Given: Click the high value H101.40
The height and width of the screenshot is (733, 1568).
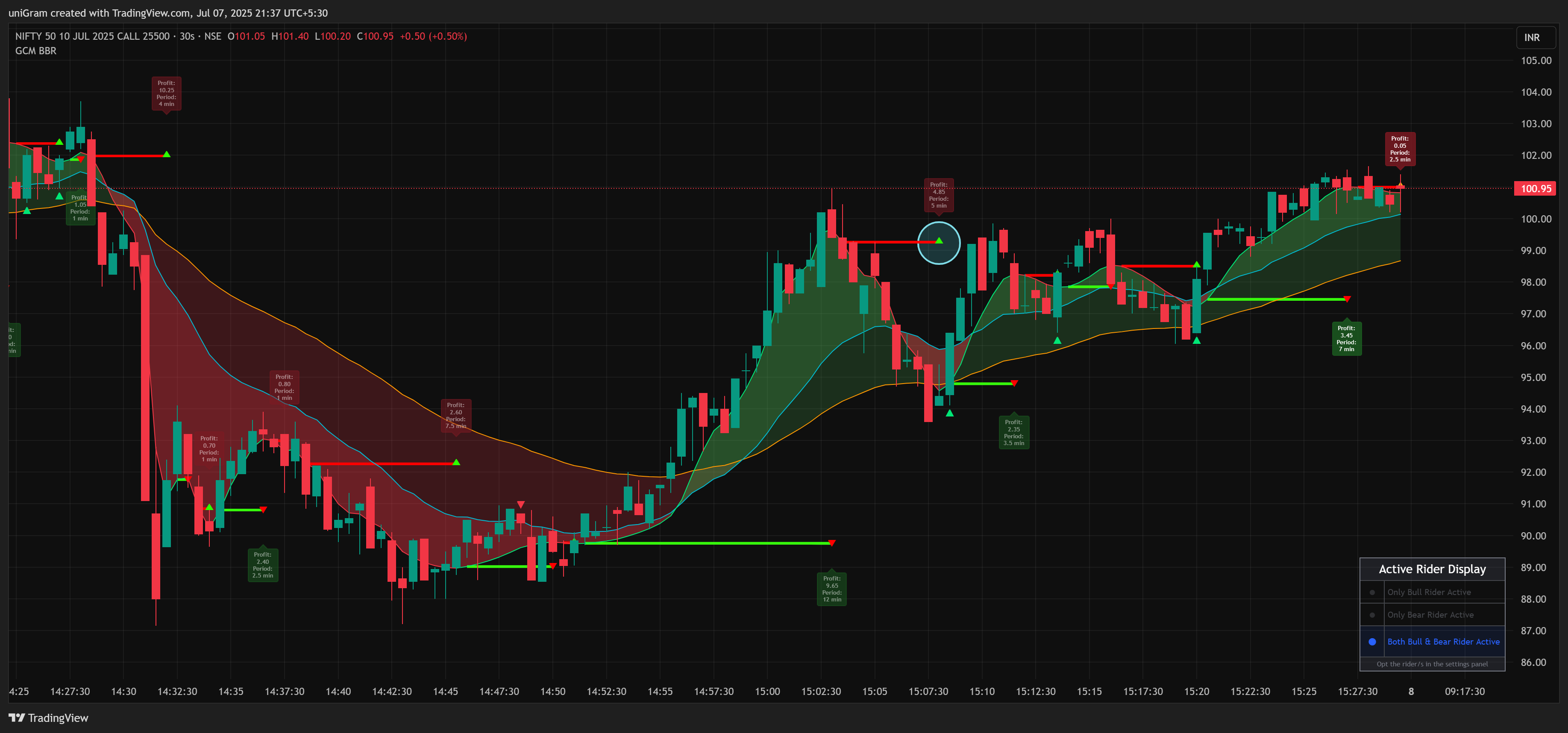Looking at the screenshot, I should [290, 37].
